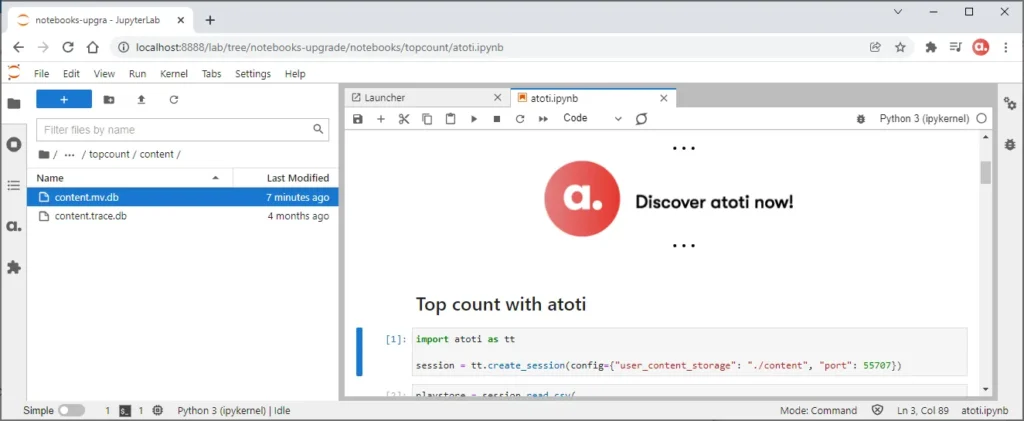Insert a cell below with plus icon

(381, 119)
